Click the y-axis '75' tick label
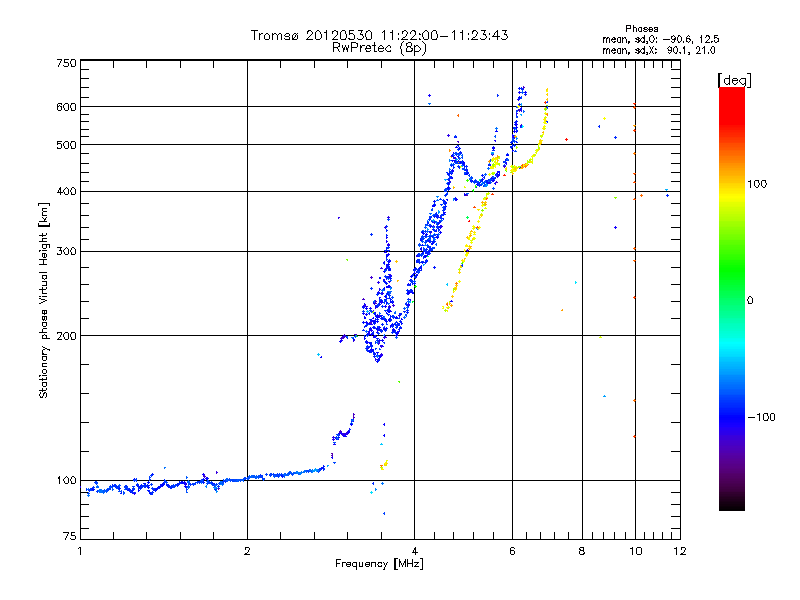 (70, 536)
